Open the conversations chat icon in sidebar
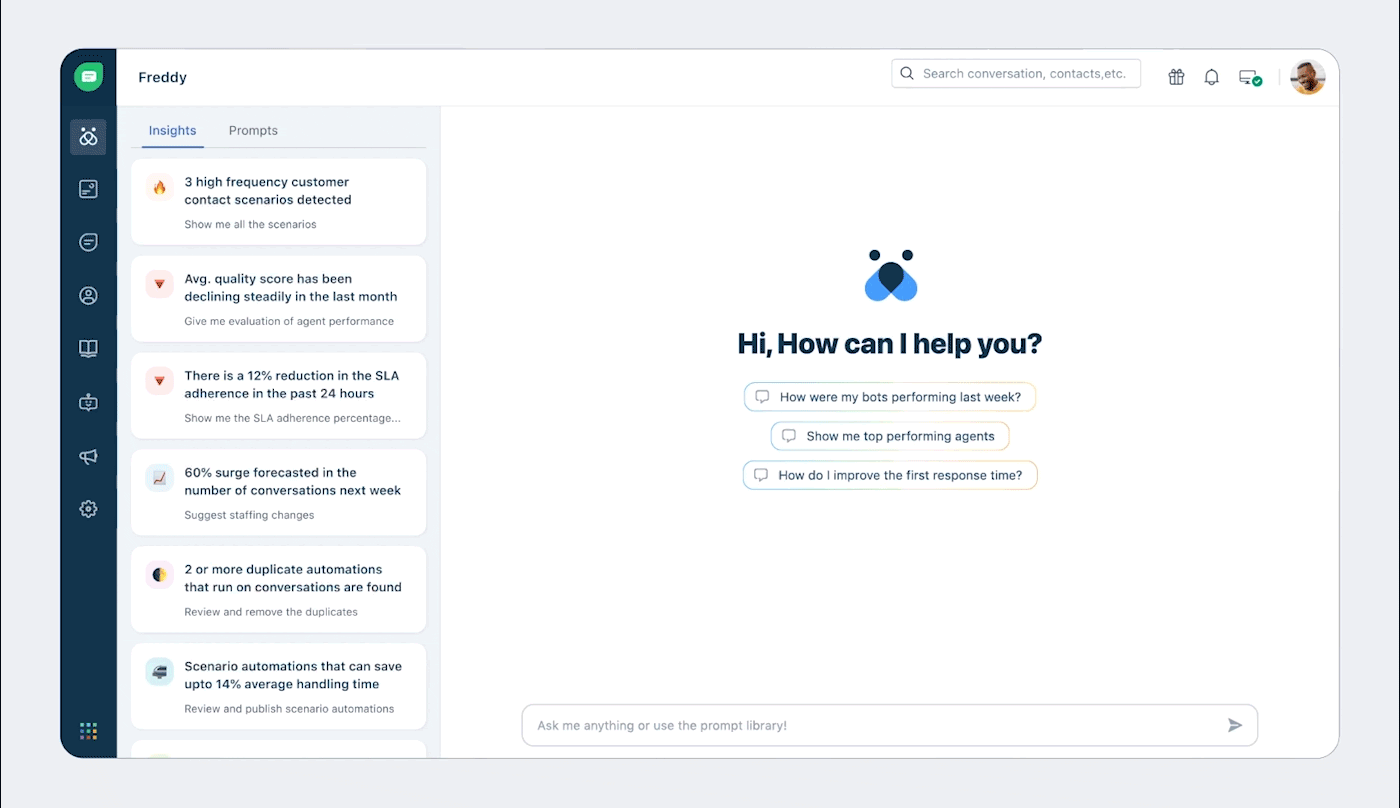Screen dimensions: 1400x808 click(88, 242)
